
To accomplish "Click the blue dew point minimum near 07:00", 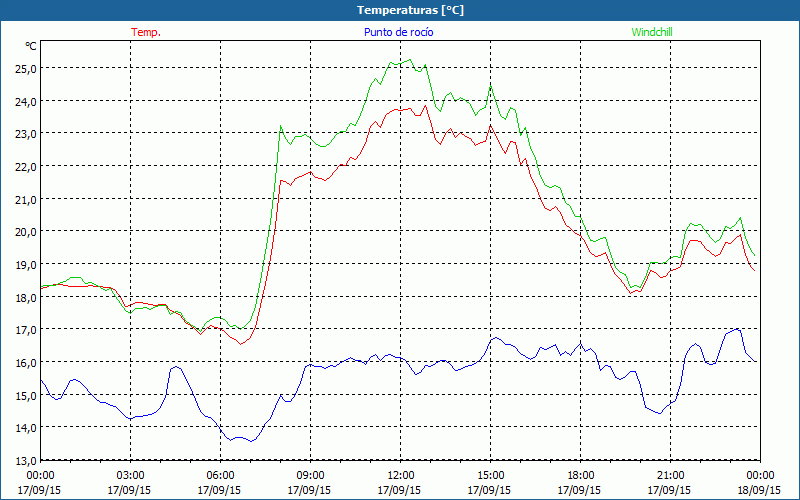I will pyautogui.click(x=251, y=441).
